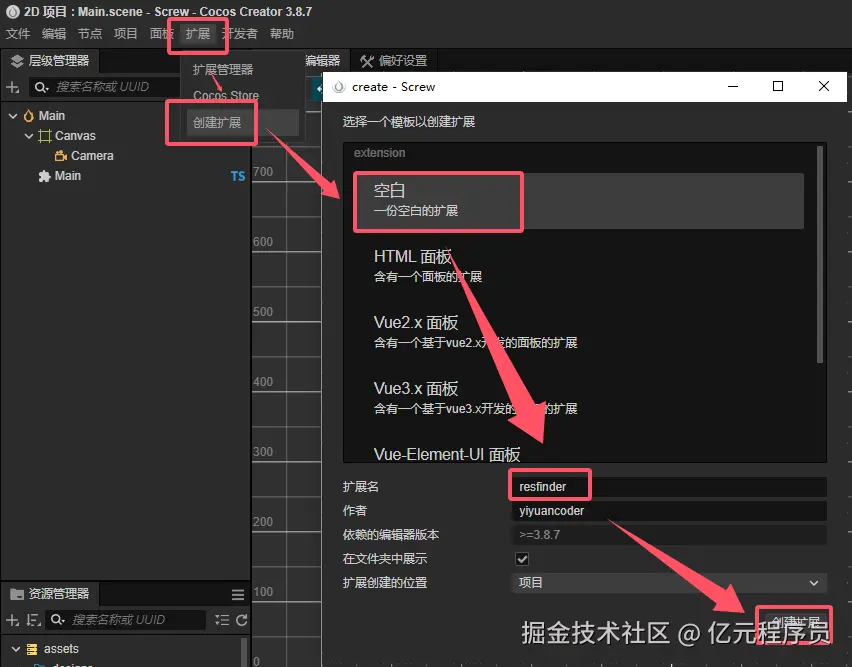
Task: Click the template list scrollbar
Action: pos(820,254)
